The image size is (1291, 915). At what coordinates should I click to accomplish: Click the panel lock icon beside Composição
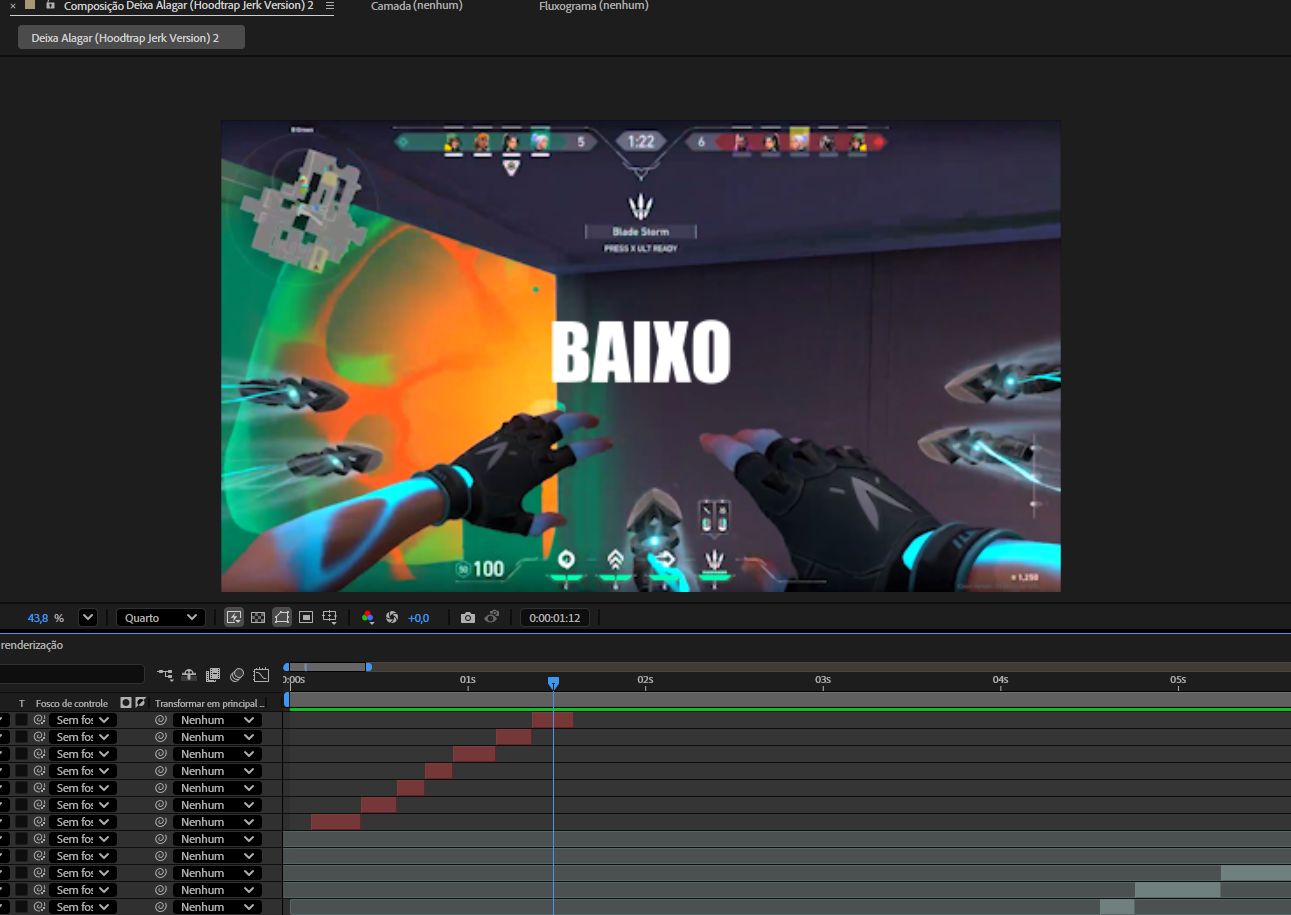[x=50, y=6]
